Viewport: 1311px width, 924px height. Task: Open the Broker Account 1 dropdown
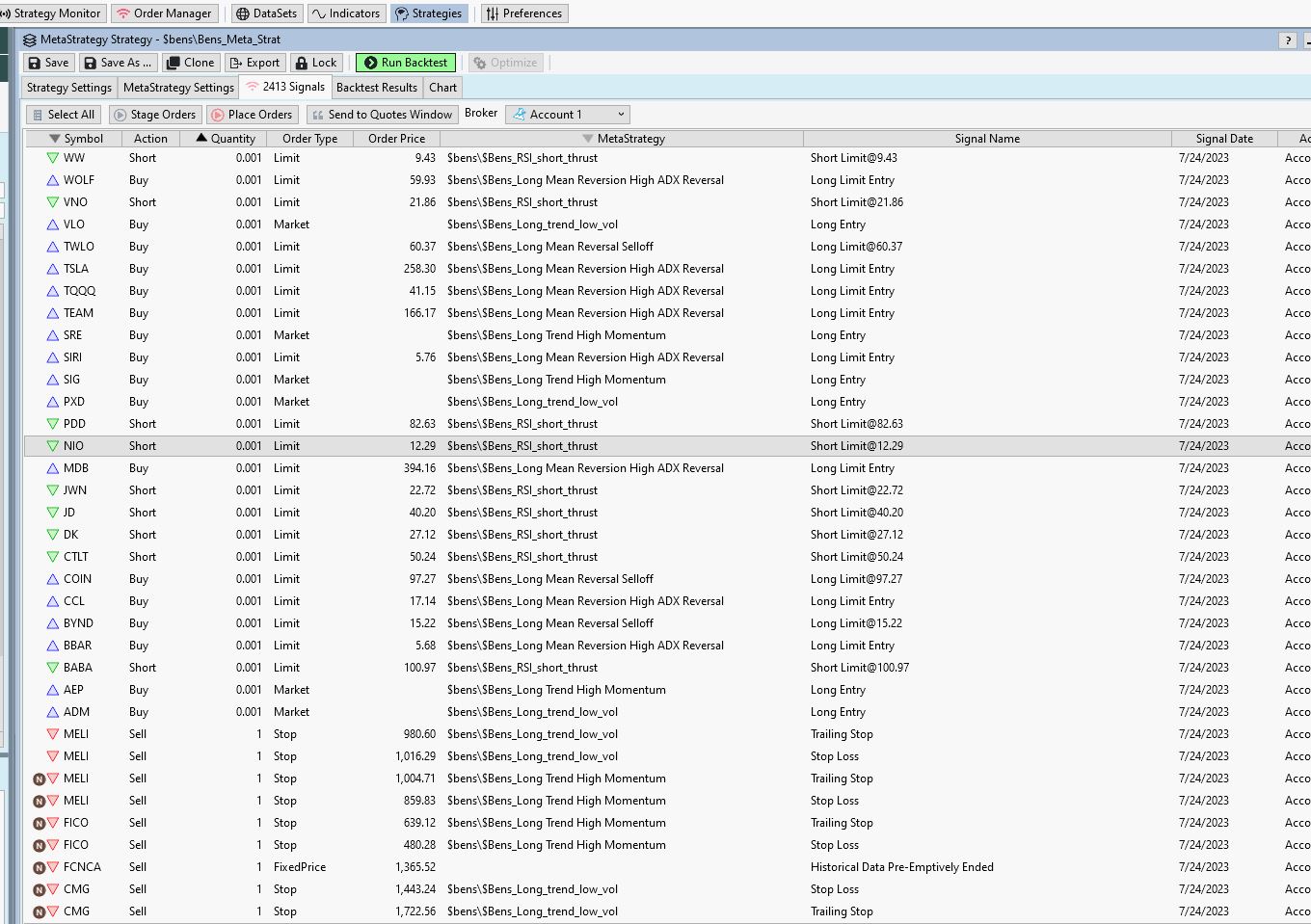[567, 115]
